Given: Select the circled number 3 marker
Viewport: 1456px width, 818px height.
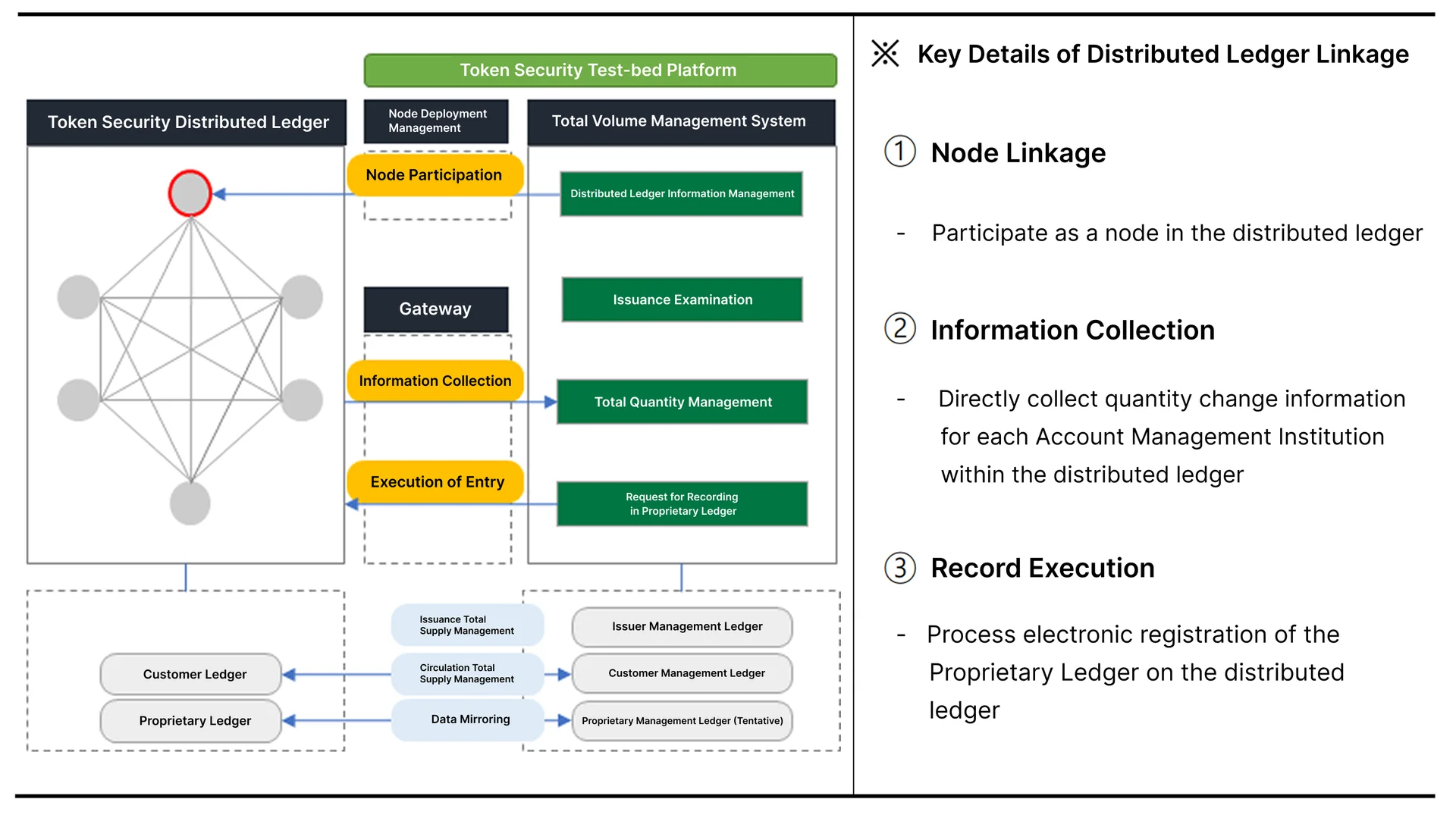Looking at the screenshot, I should coord(900,567).
